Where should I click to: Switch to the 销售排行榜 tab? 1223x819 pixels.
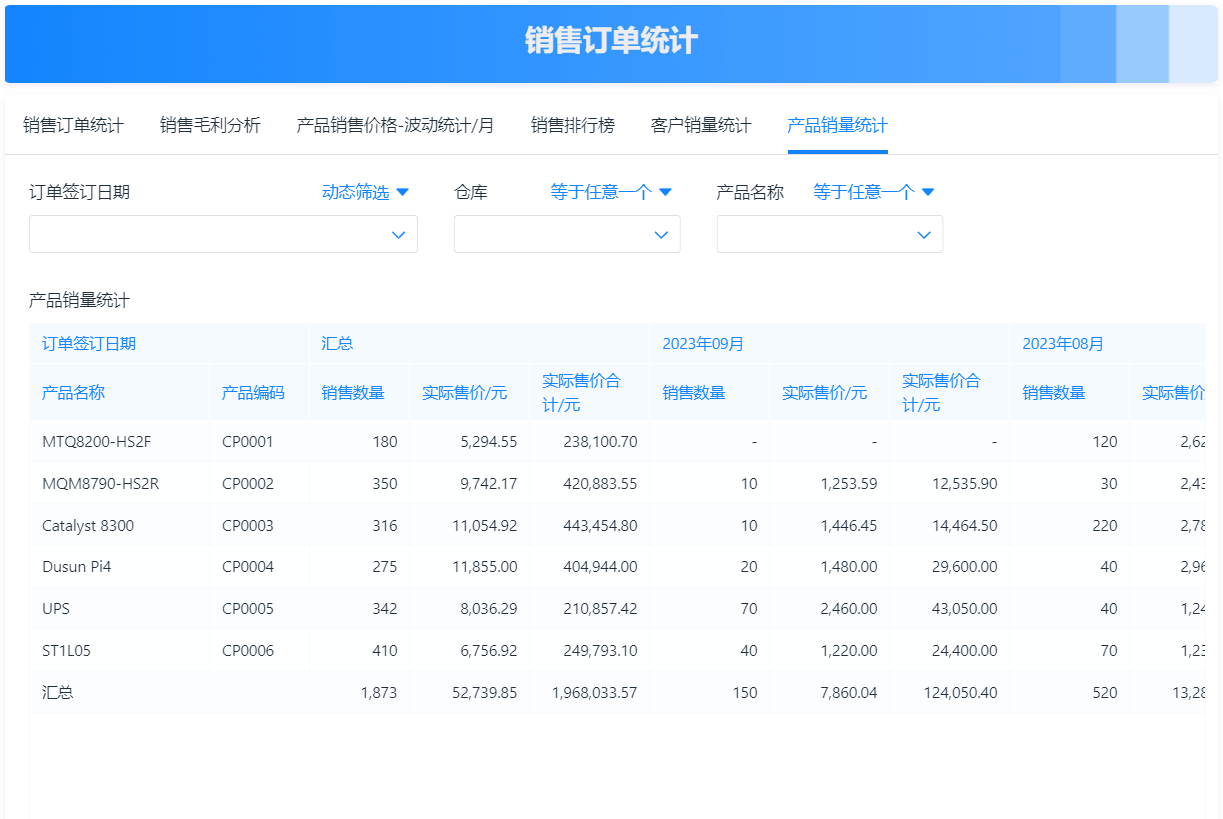(x=574, y=125)
